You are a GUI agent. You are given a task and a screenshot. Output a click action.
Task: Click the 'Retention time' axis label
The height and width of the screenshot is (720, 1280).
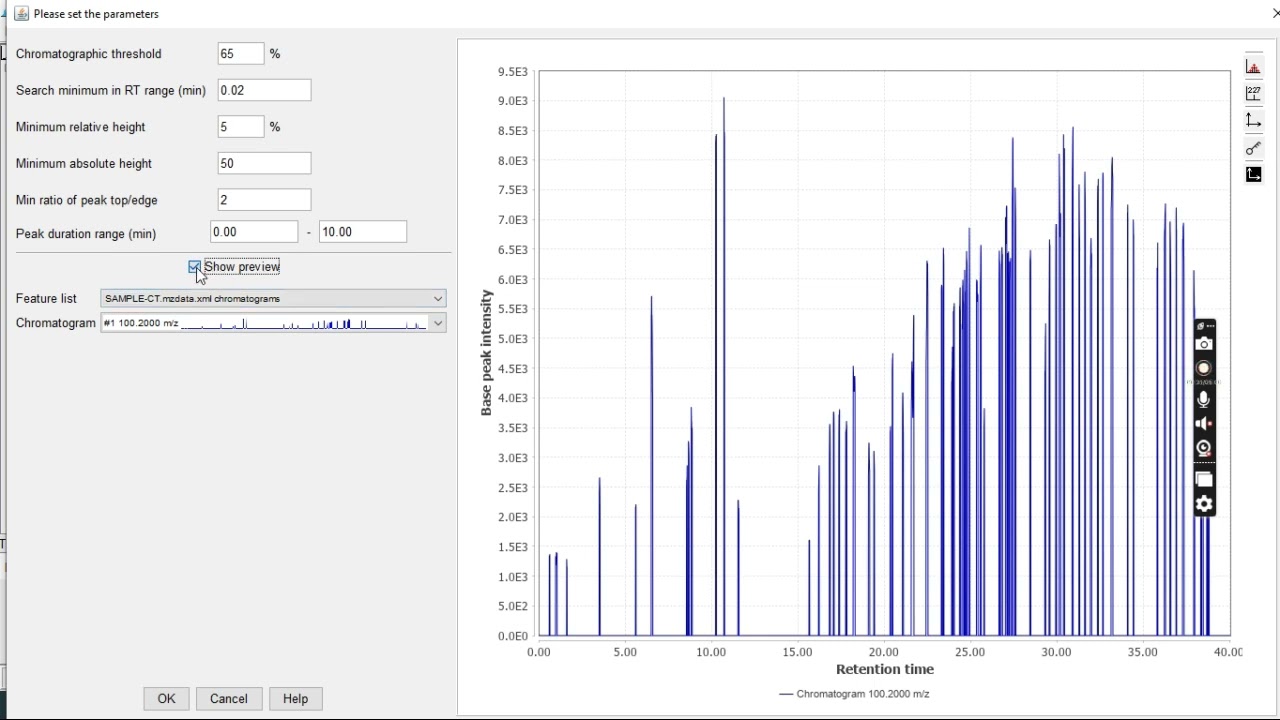click(885, 670)
